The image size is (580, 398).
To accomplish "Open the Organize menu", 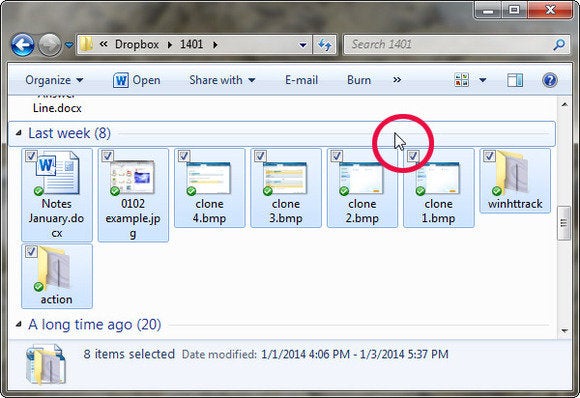I will tap(54, 80).
